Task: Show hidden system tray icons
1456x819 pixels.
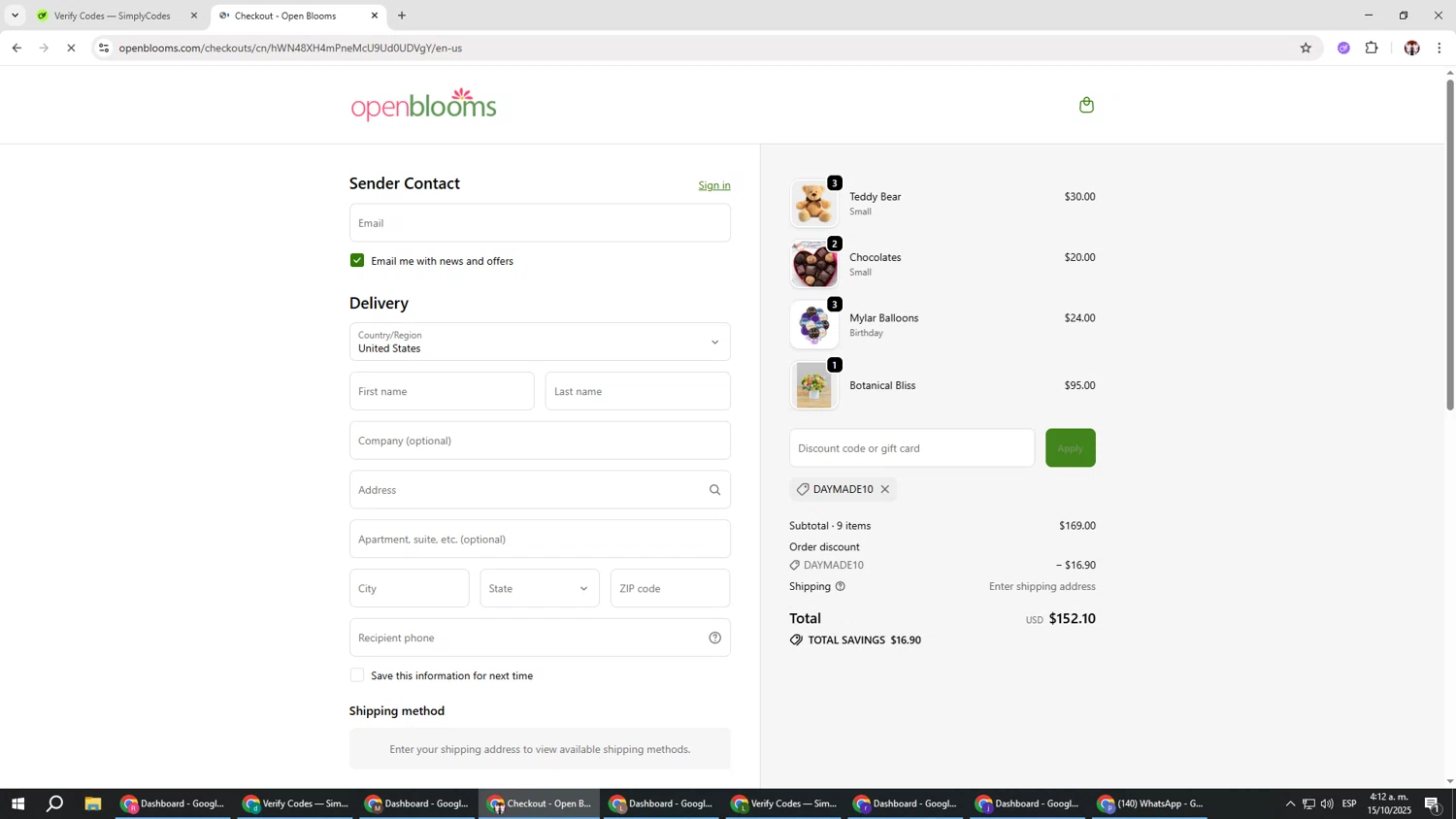Action: coord(1290,803)
